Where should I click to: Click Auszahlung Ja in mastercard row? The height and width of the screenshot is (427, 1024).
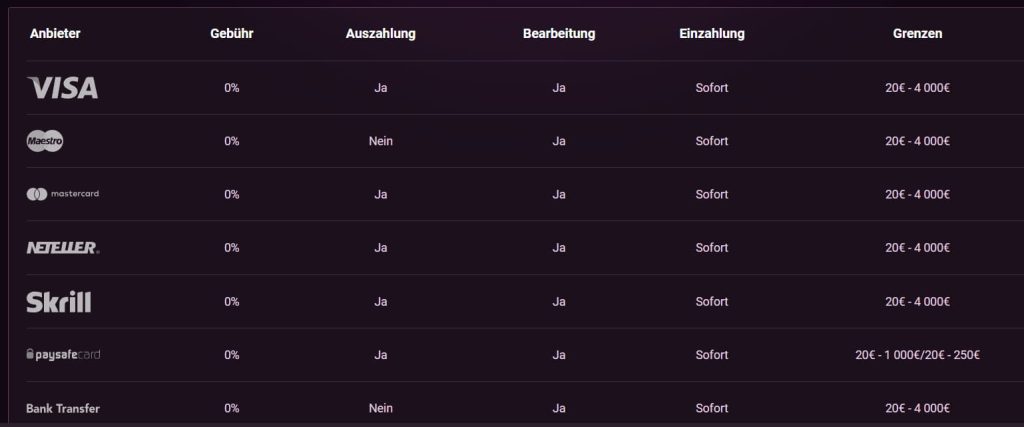click(380, 194)
